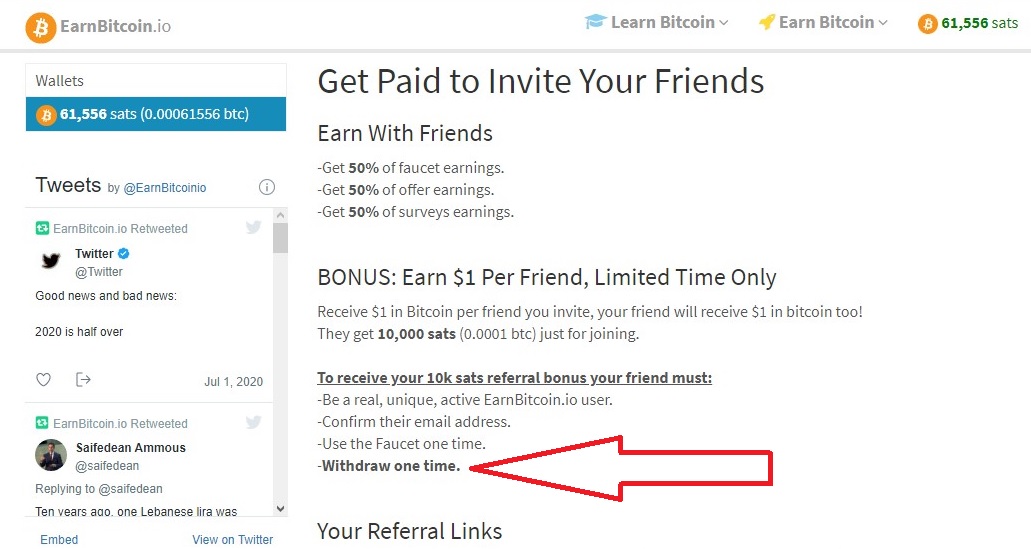This screenshot has height=549, width=1031.
Task: Click View on Twitter link
Action: point(232,540)
